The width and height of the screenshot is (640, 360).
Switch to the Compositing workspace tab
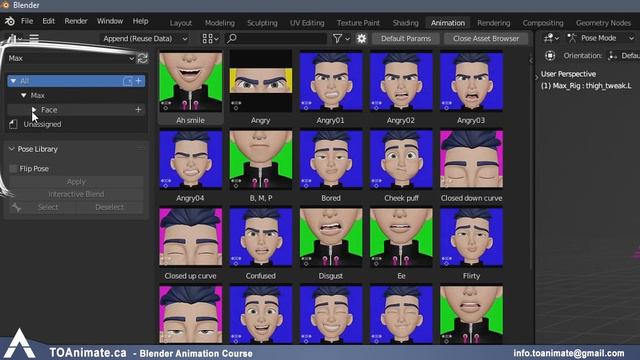click(543, 23)
